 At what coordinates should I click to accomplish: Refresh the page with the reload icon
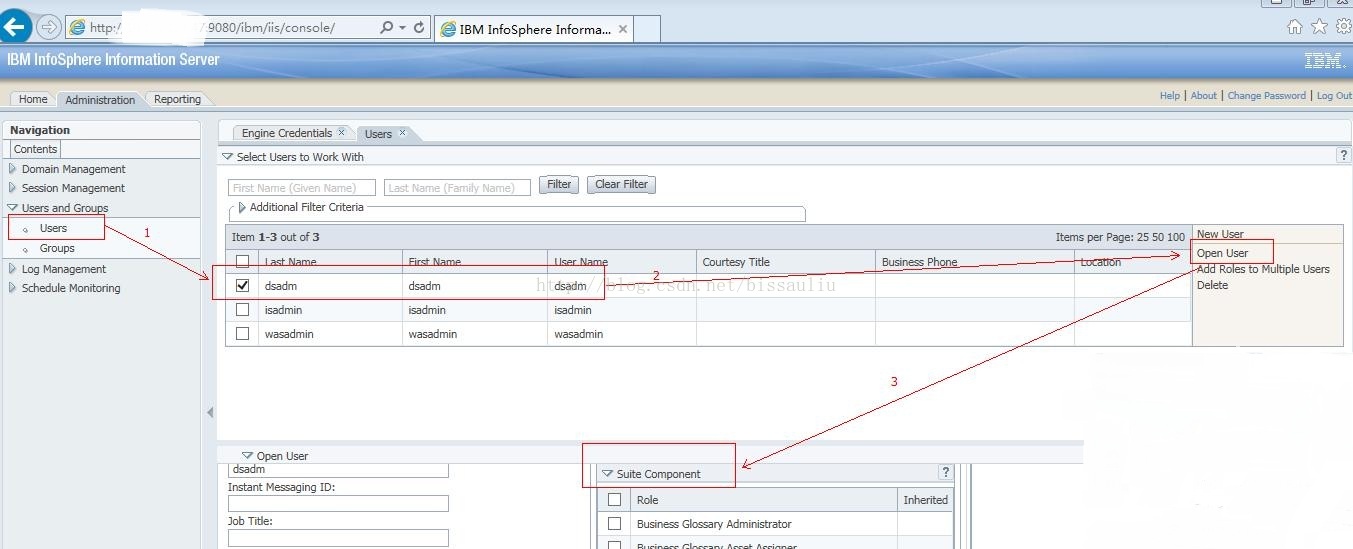point(420,28)
